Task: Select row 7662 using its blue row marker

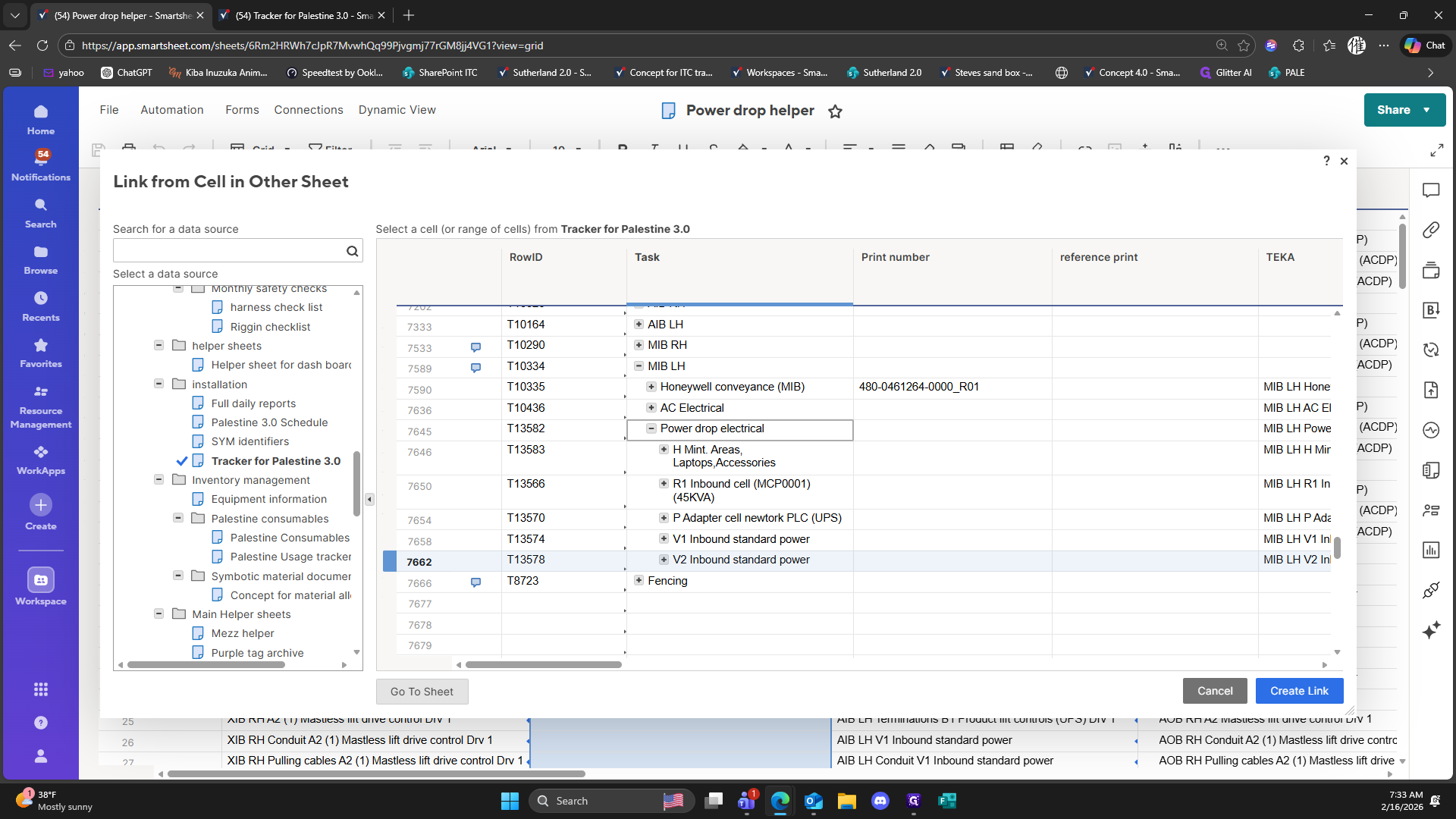Action: pos(390,561)
